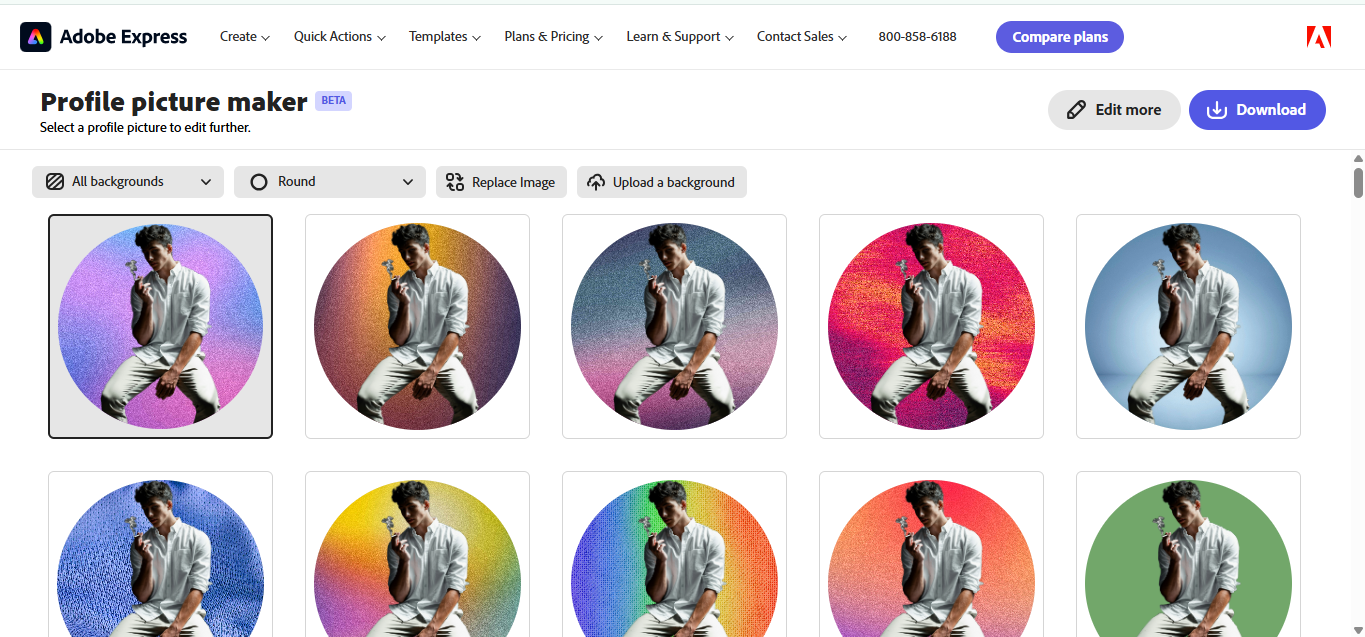Expand the Learn & Support menu
The image size is (1365, 637).
pyautogui.click(x=679, y=36)
